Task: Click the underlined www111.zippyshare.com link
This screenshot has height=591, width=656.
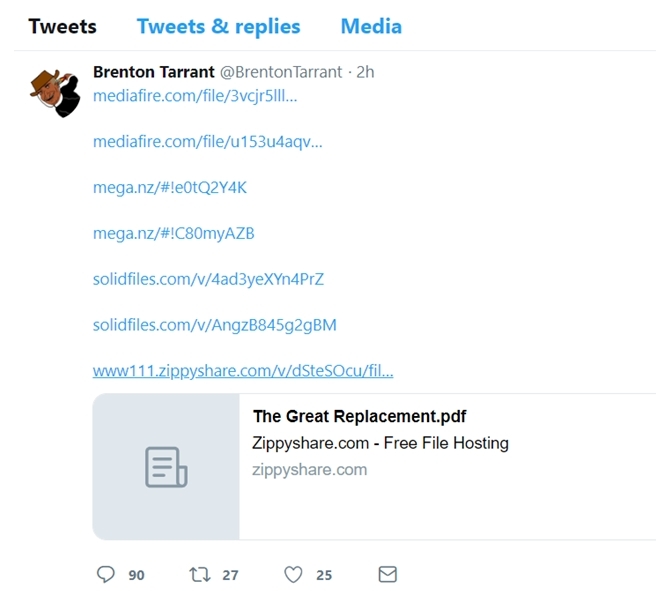Action: [x=243, y=371]
